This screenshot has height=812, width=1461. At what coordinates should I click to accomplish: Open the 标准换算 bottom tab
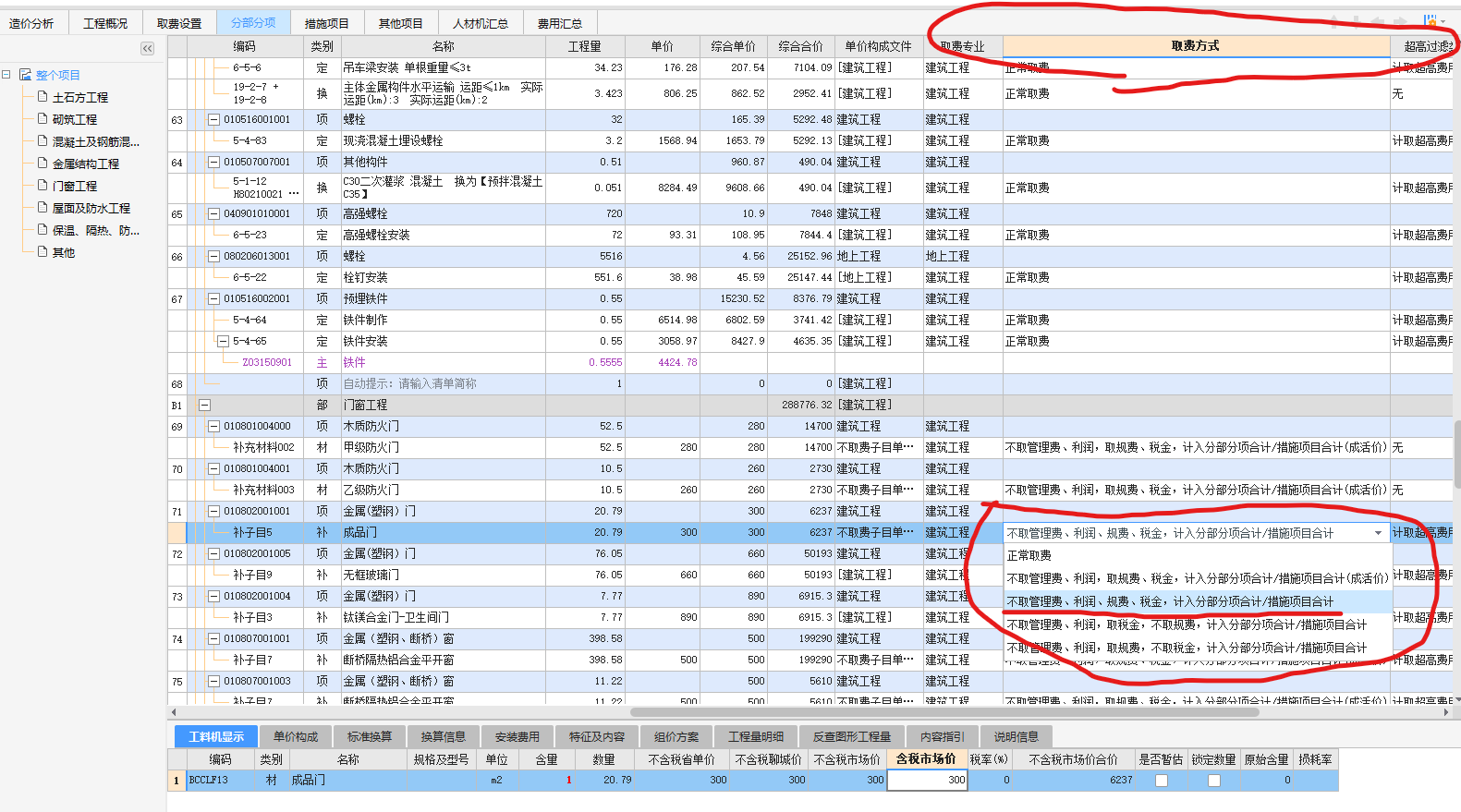[370, 736]
